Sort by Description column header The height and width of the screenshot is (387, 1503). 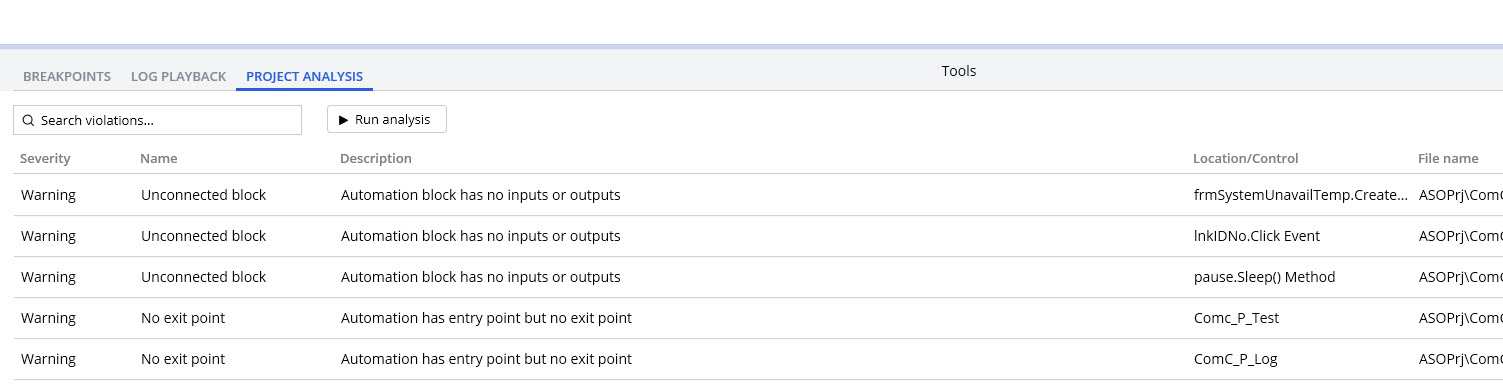tap(376, 158)
